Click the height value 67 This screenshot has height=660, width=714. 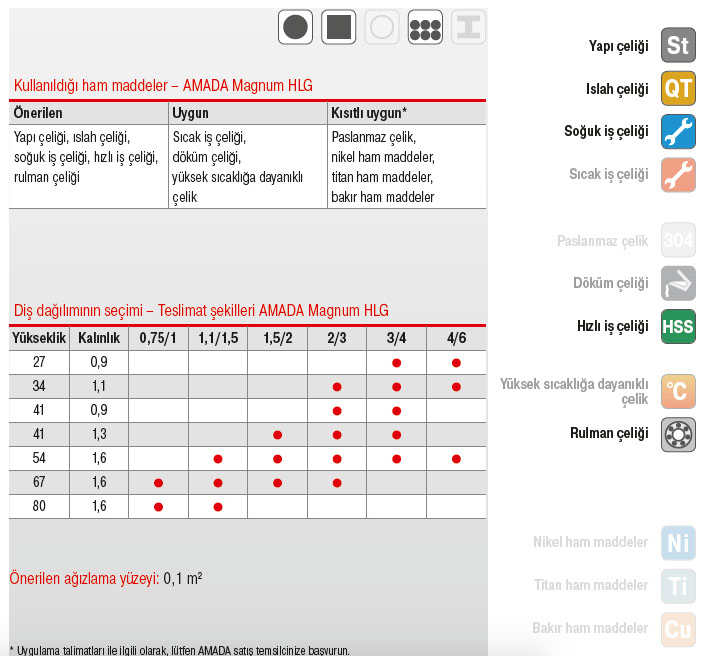[39, 482]
